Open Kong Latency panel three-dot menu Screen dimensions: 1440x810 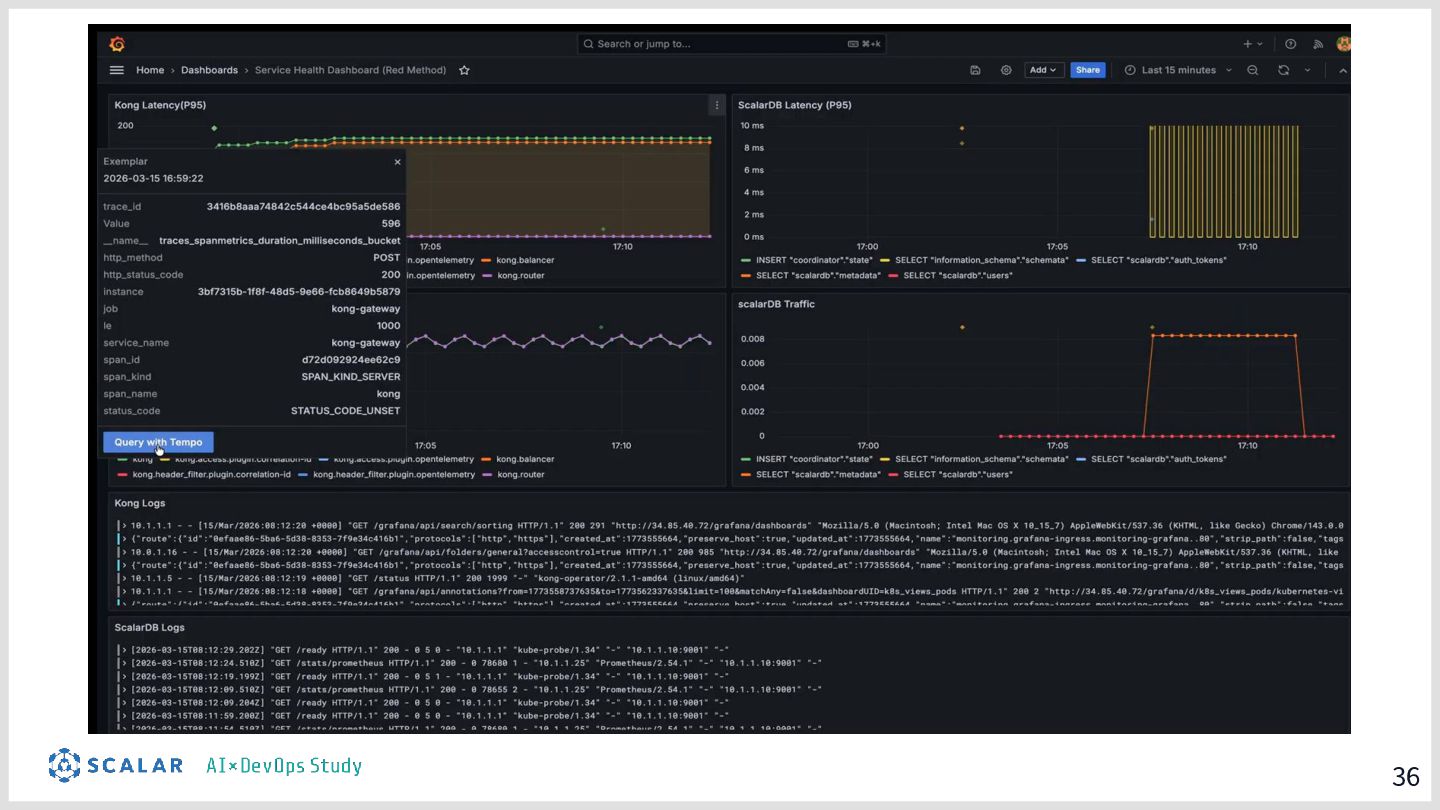pyautogui.click(x=716, y=105)
